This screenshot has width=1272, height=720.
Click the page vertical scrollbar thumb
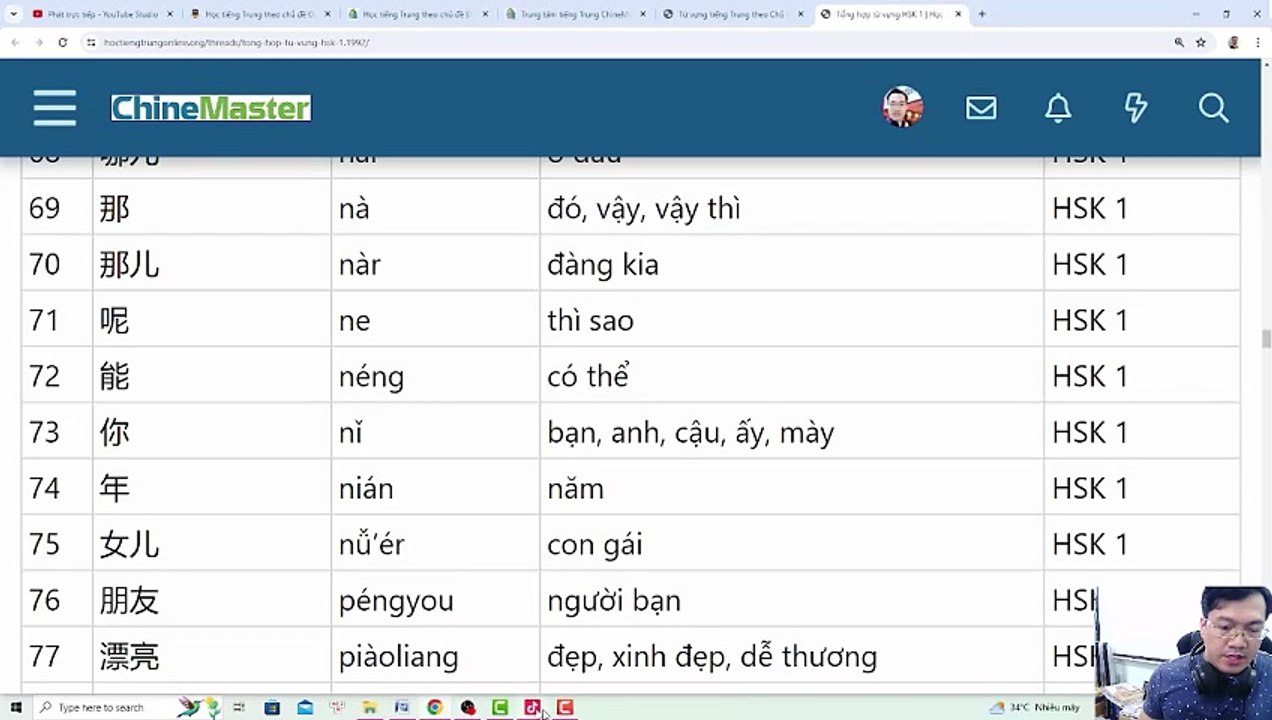pos(1266,339)
